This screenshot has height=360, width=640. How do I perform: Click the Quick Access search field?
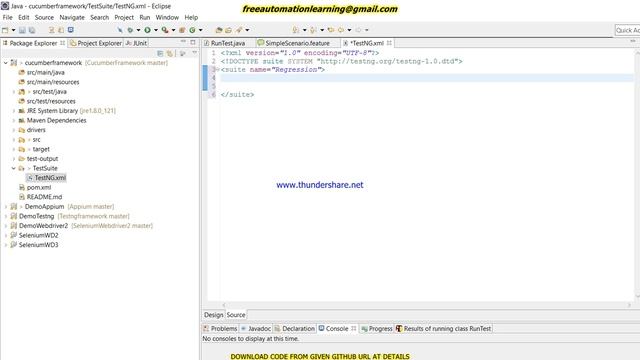(627, 30)
